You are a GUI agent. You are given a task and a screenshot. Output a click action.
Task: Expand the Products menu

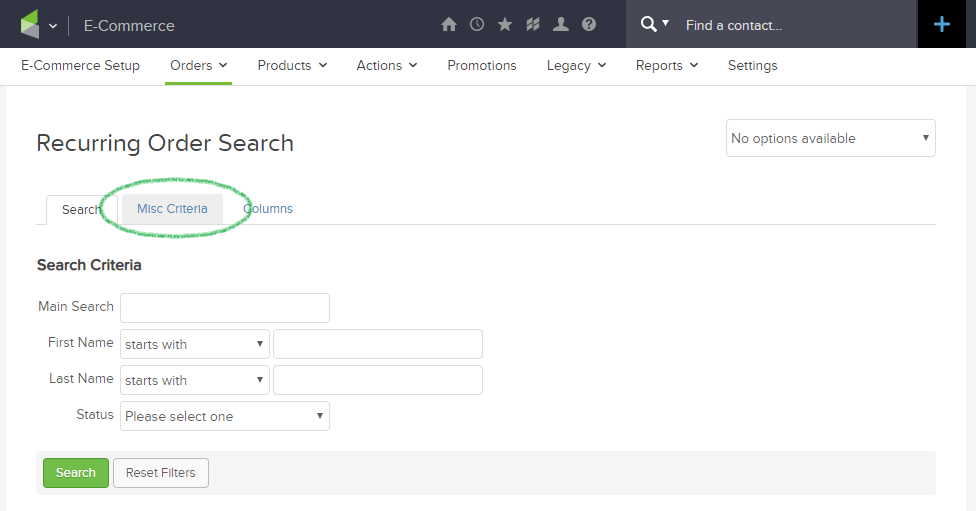(292, 65)
